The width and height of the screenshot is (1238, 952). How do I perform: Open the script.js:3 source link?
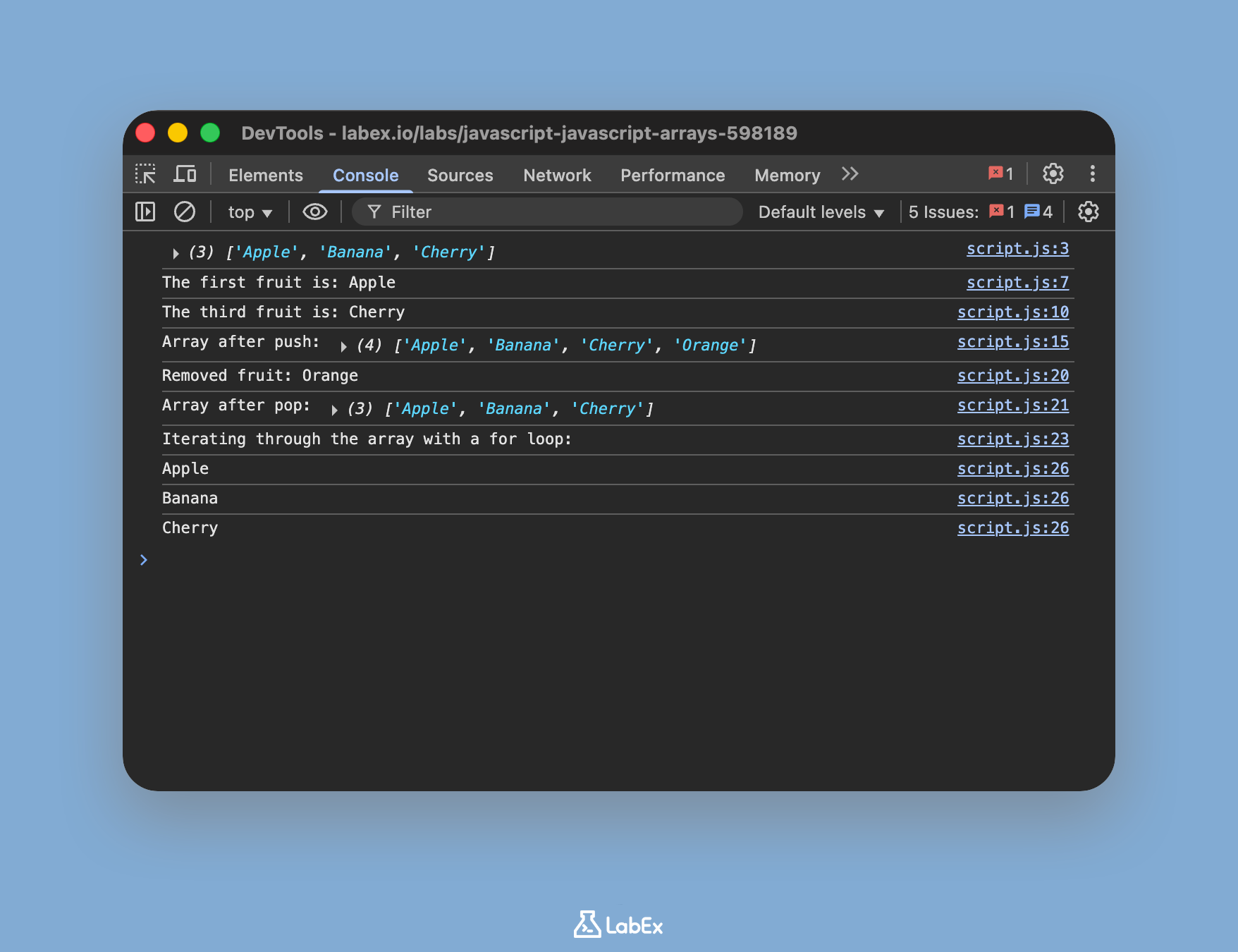(x=1017, y=248)
